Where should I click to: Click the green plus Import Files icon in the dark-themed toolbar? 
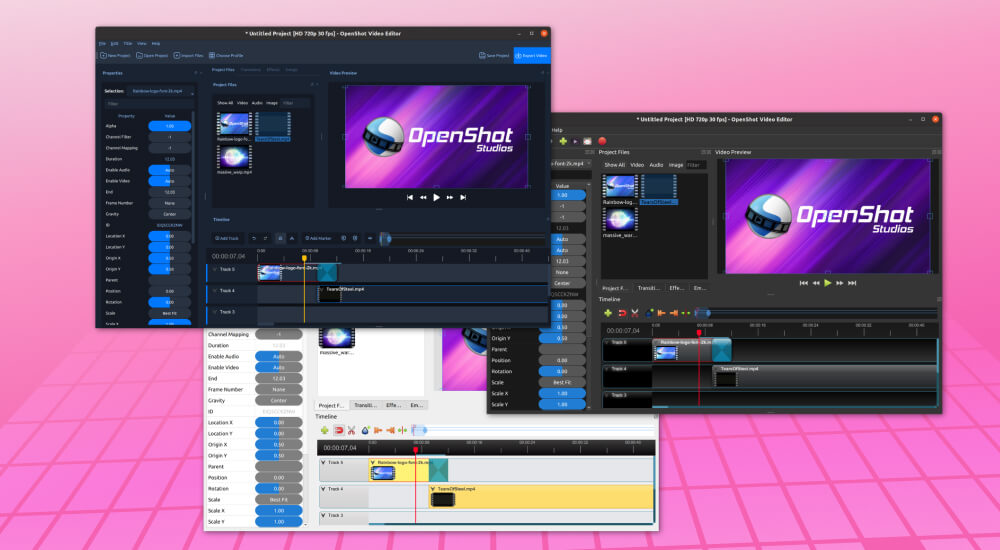coord(563,141)
